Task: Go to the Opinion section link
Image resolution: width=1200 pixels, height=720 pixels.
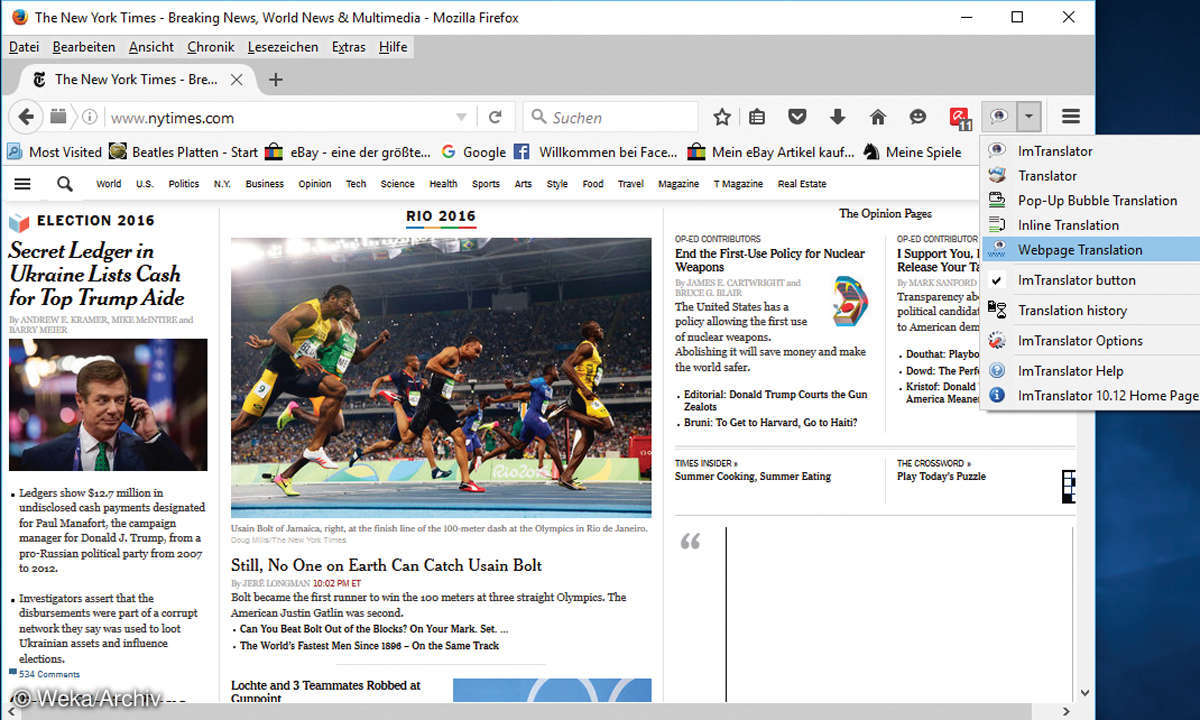Action: point(315,184)
